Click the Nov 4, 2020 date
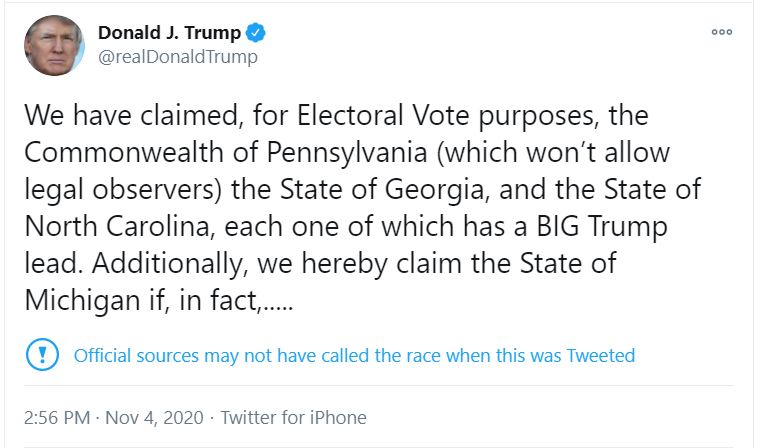This screenshot has width=760, height=448. click(x=156, y=417)
